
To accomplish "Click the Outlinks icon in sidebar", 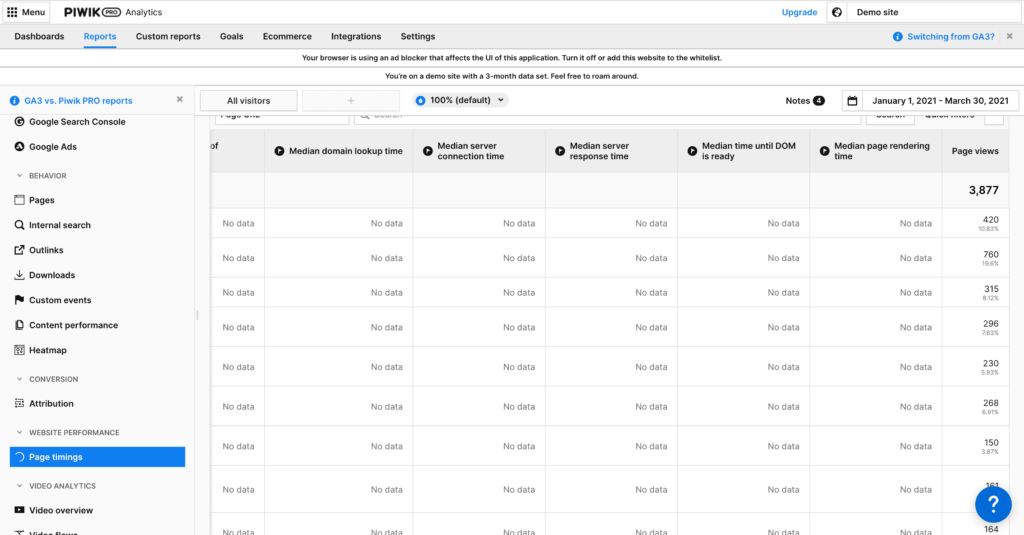I will tap(20, 250).
